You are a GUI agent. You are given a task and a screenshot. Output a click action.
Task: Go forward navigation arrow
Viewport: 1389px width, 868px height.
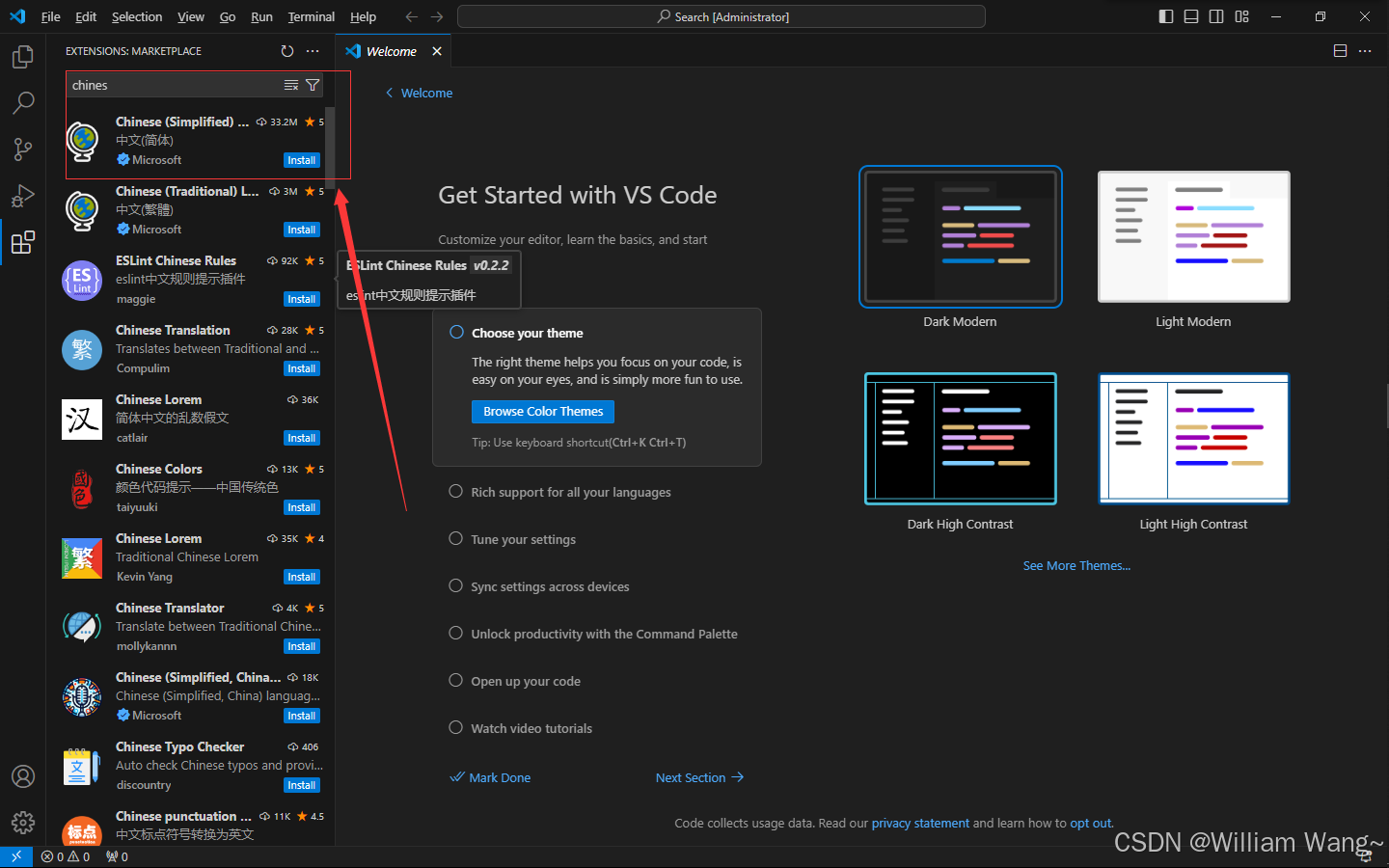pyautogui.click(x=437, y=16)
